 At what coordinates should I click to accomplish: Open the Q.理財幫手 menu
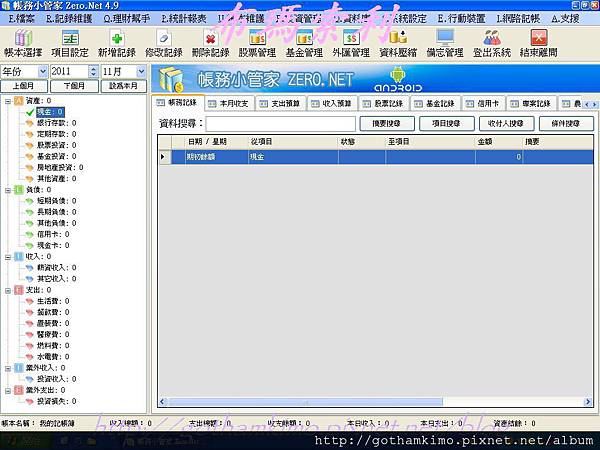[127, 18]
